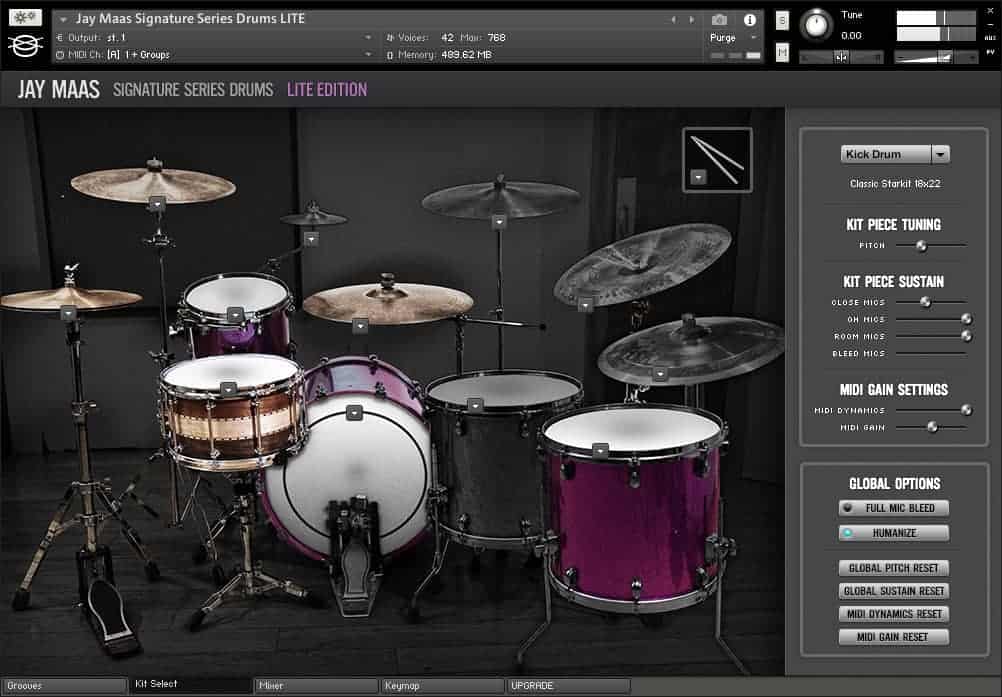This screenshot has width=1002, height=697.
Task: Open the Grooves tab
Action: pos(62,686)
